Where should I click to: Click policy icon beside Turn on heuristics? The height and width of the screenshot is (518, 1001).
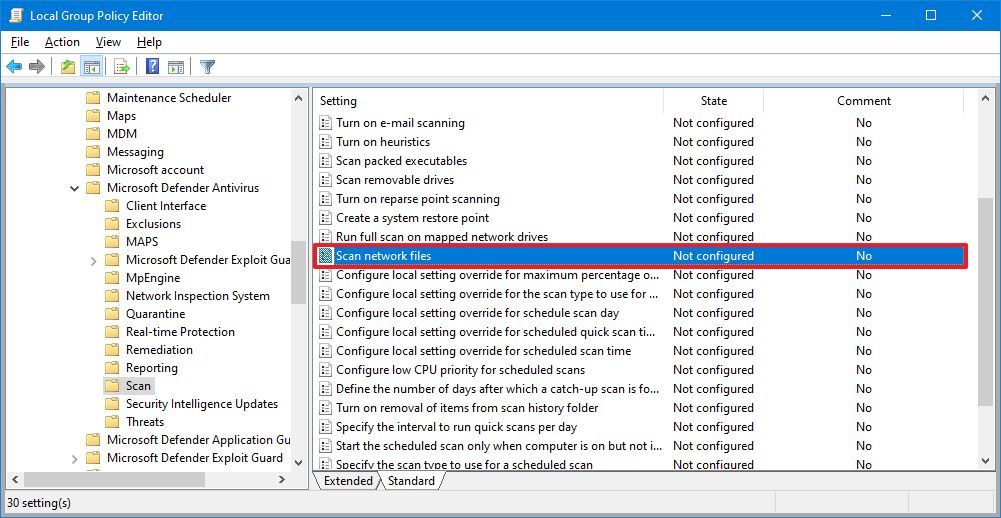pyautogui.click(x=326, y=142)
